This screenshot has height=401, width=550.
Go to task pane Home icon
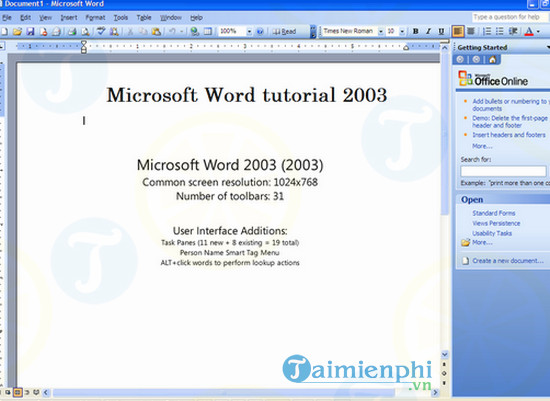point(492,60)
